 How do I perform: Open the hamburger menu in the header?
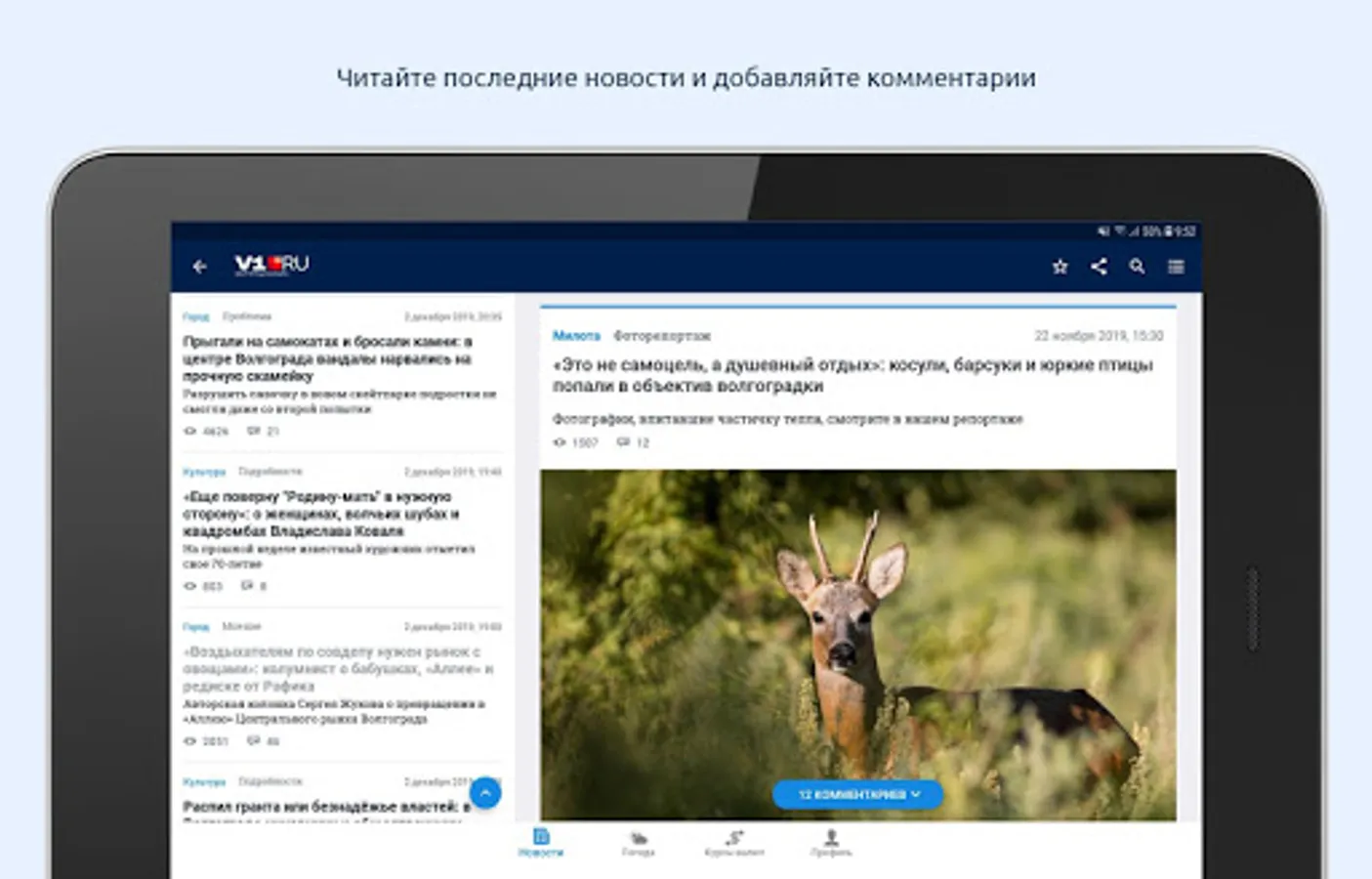(x=1176, y=266)
